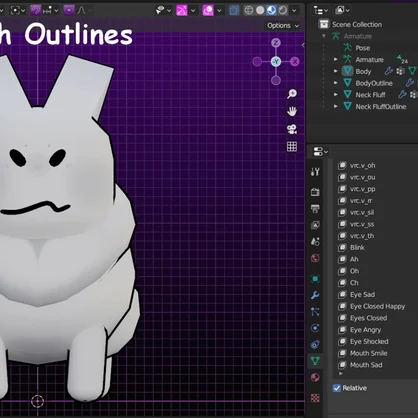Collapse the top Armature collection
The height and width of the screenshot is (418, 418).
[324, 36]
